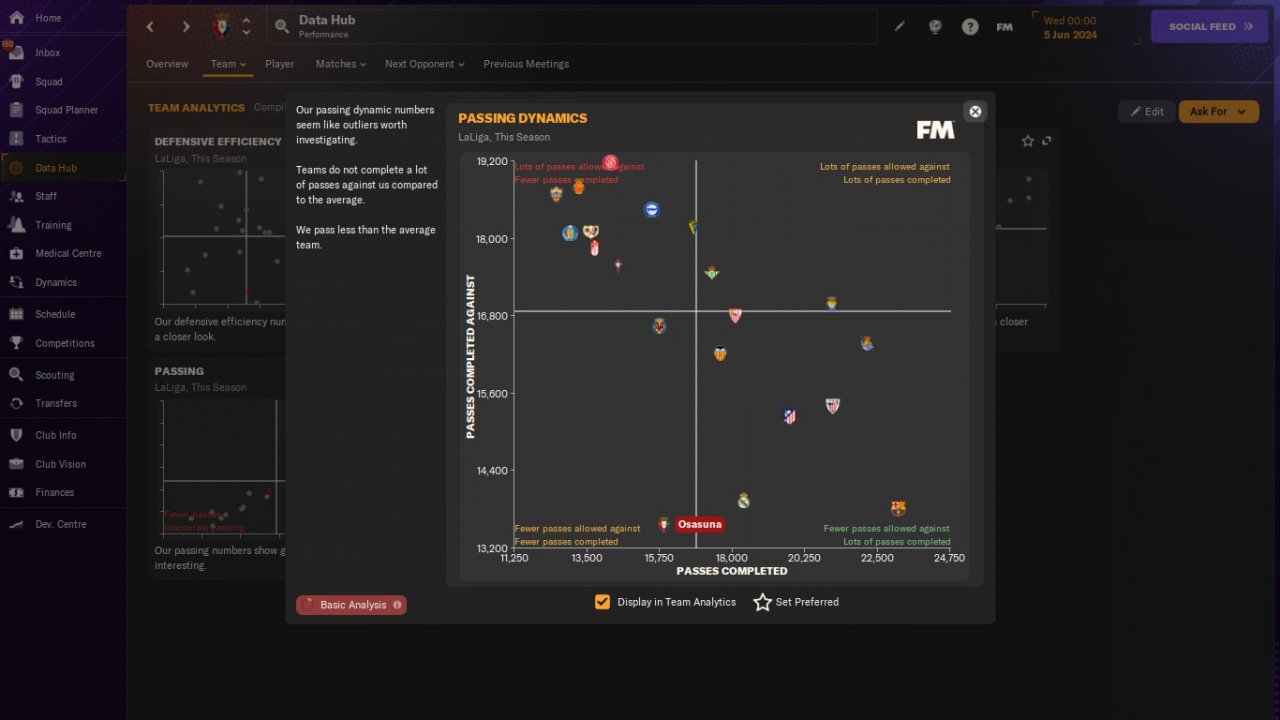Open the help question mark icon
Screen dimensions: 1280x720
970,27
